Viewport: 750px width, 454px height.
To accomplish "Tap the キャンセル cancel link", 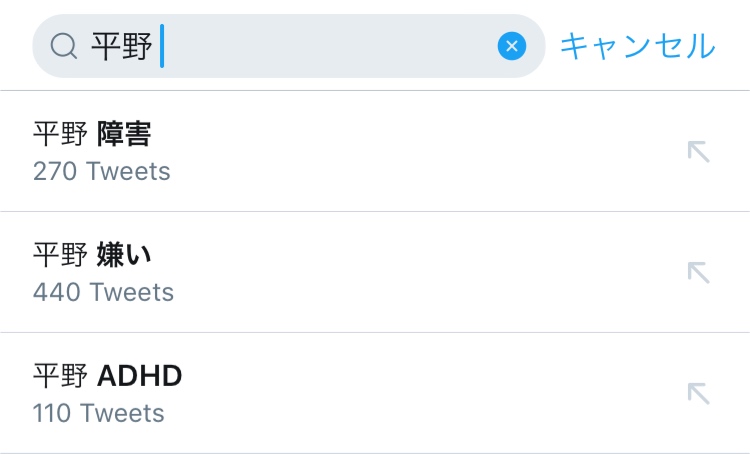I will click(638, 46).
